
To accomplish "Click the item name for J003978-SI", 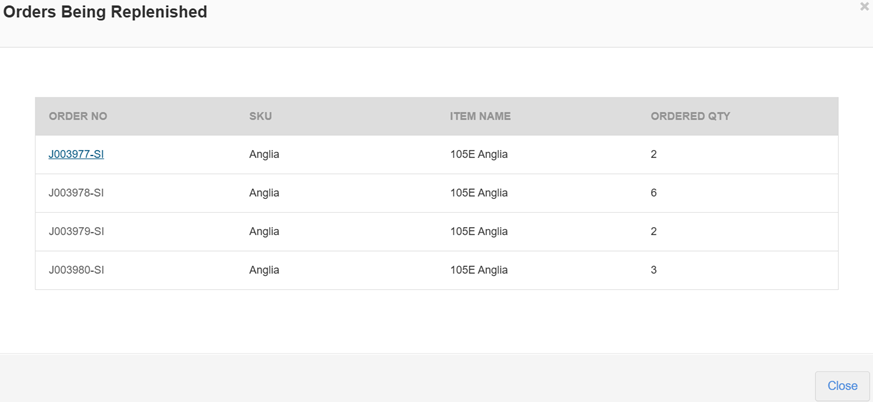I will tap(479, 193).
